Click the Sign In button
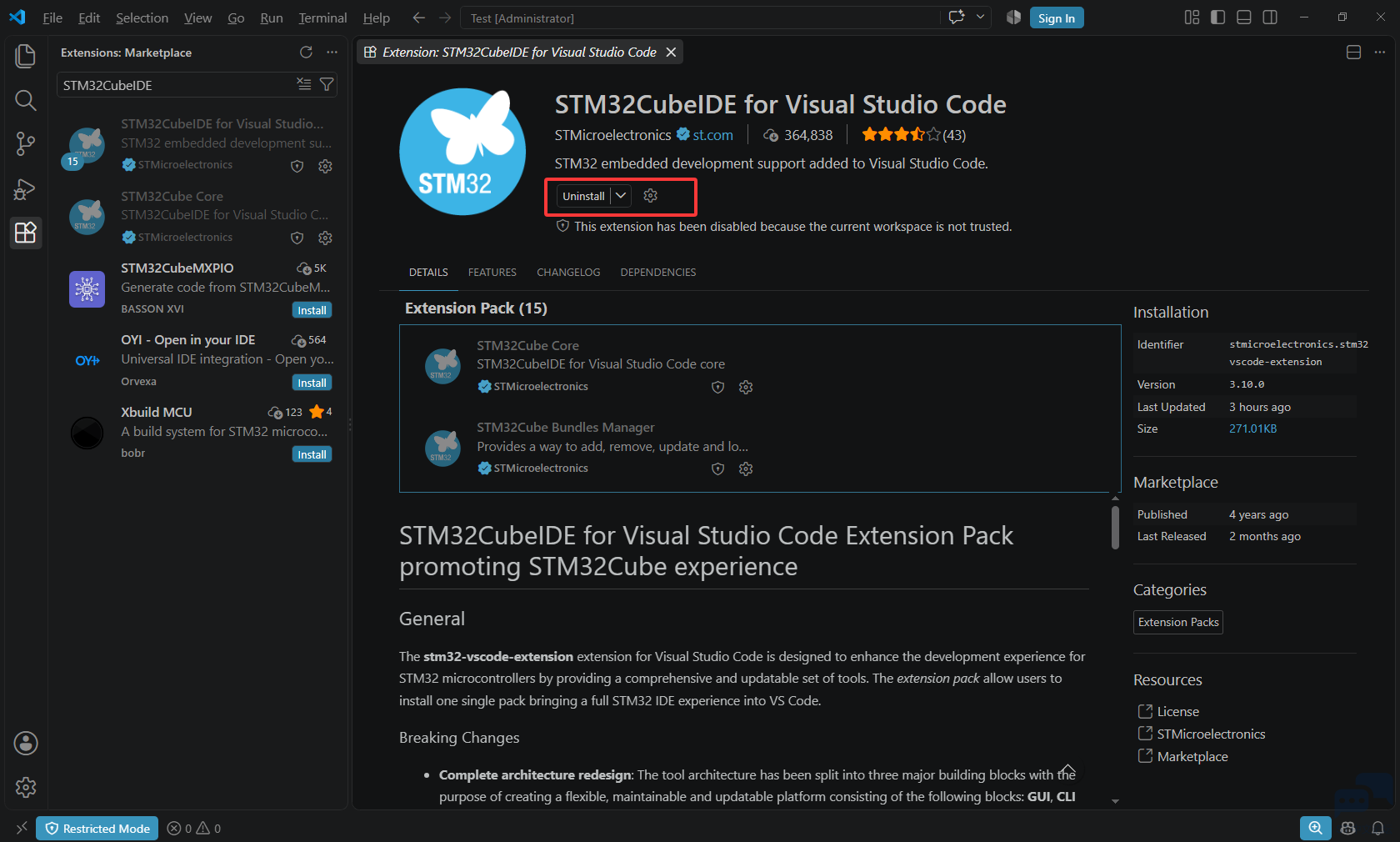This screenshot has width=1400, height=842. pyautogui.click(x=1057, y=18)
